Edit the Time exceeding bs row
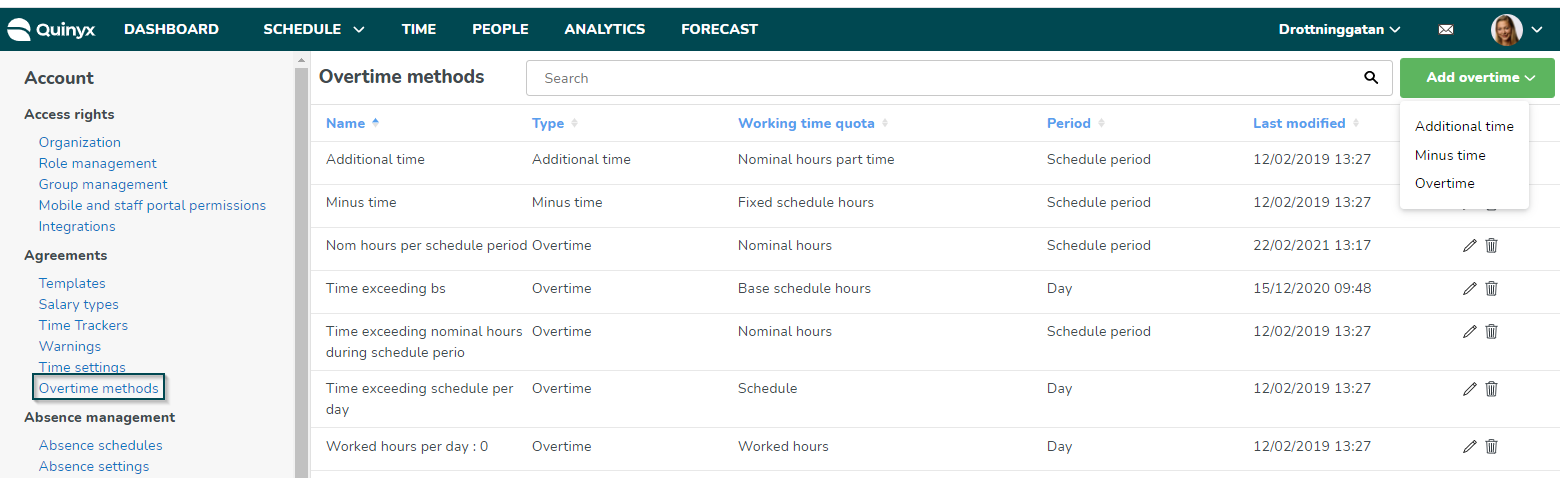The width and height of the screenshot is (1560, 478). (1469, 288)
